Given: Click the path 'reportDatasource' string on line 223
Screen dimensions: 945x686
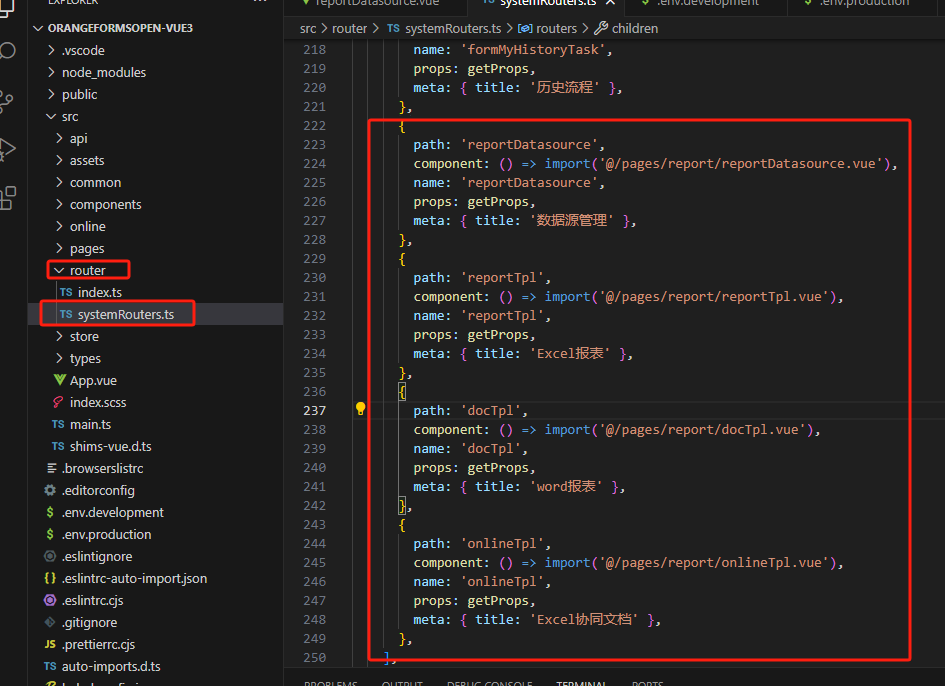Looking at the screenshot, I should click(529, 145).
